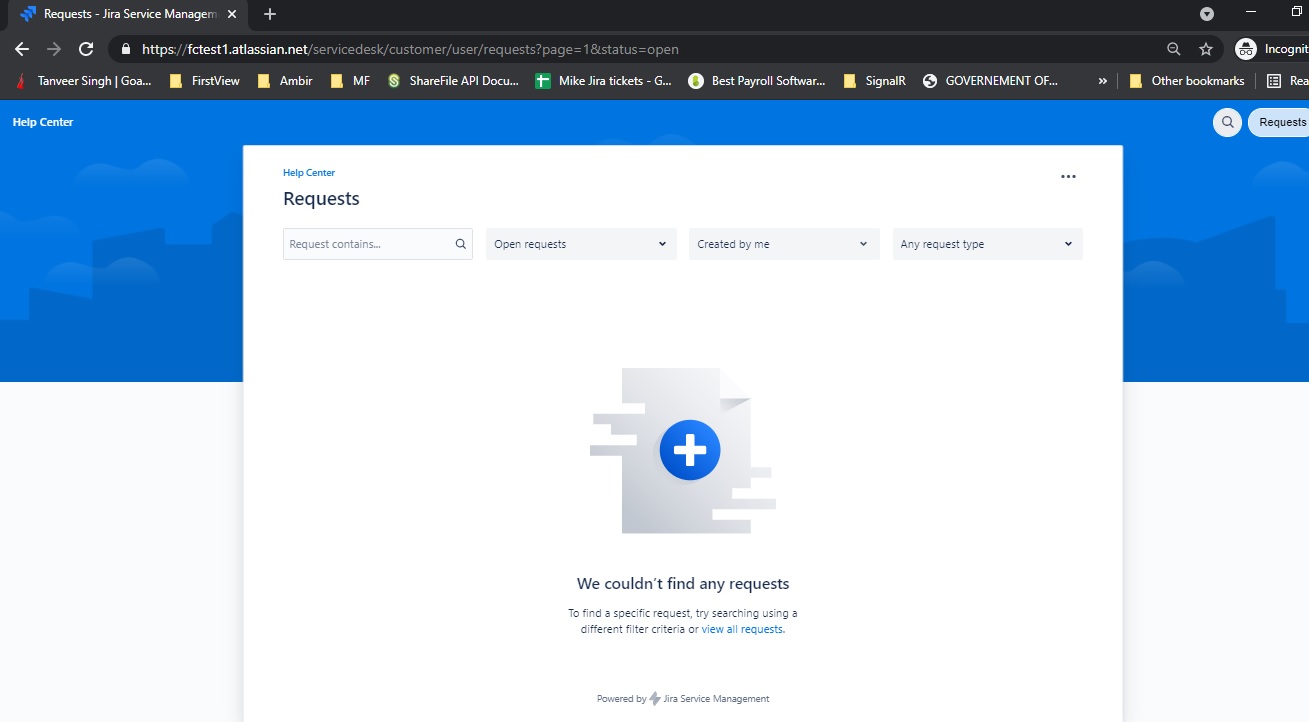
Task: Click the browser address bar URL
Action: coord(410,49)
